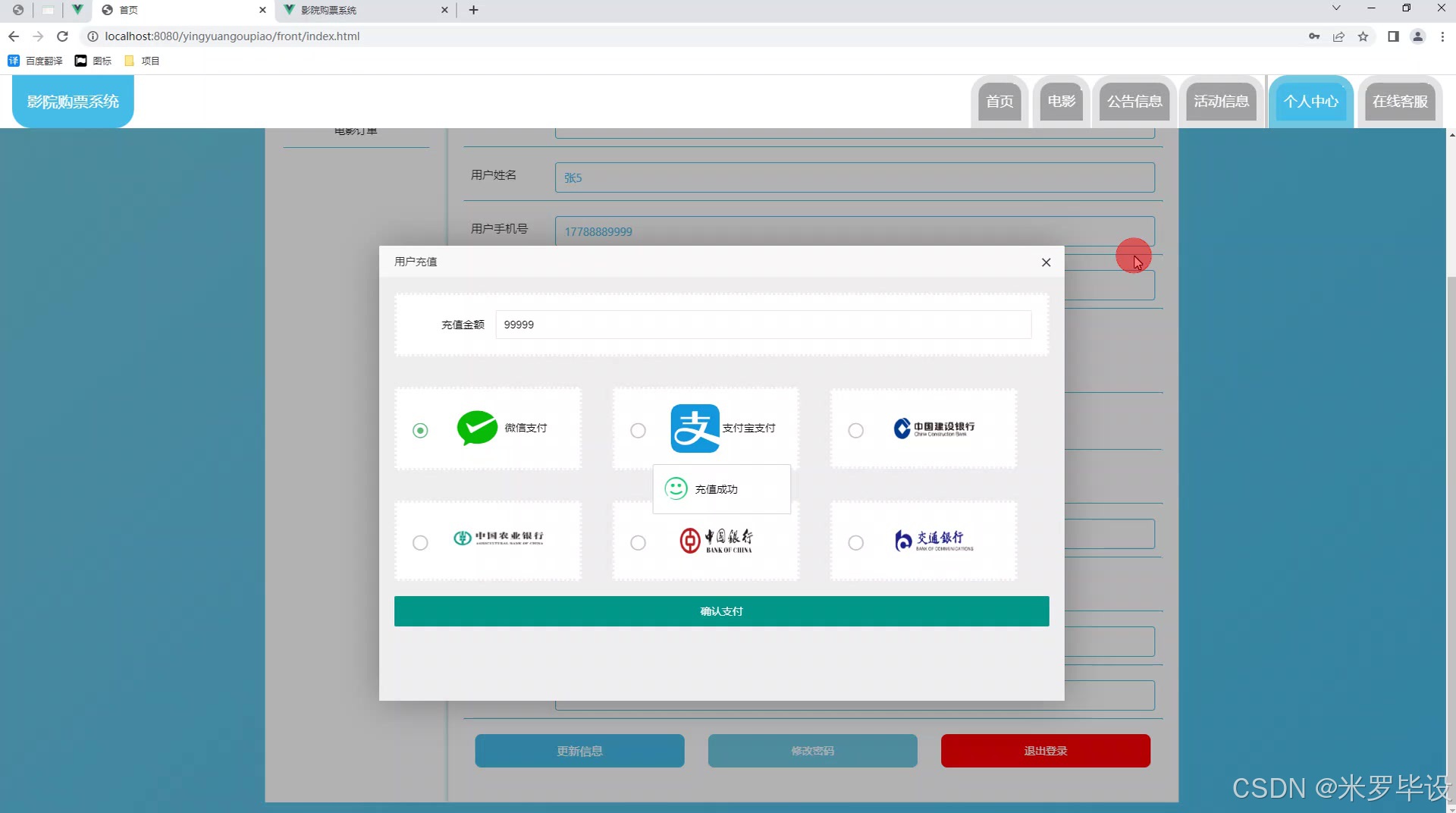Click the site information icon in address bar
This screenshot has width=1456, height=813.
pyautogui.click(x=93, y=36)
